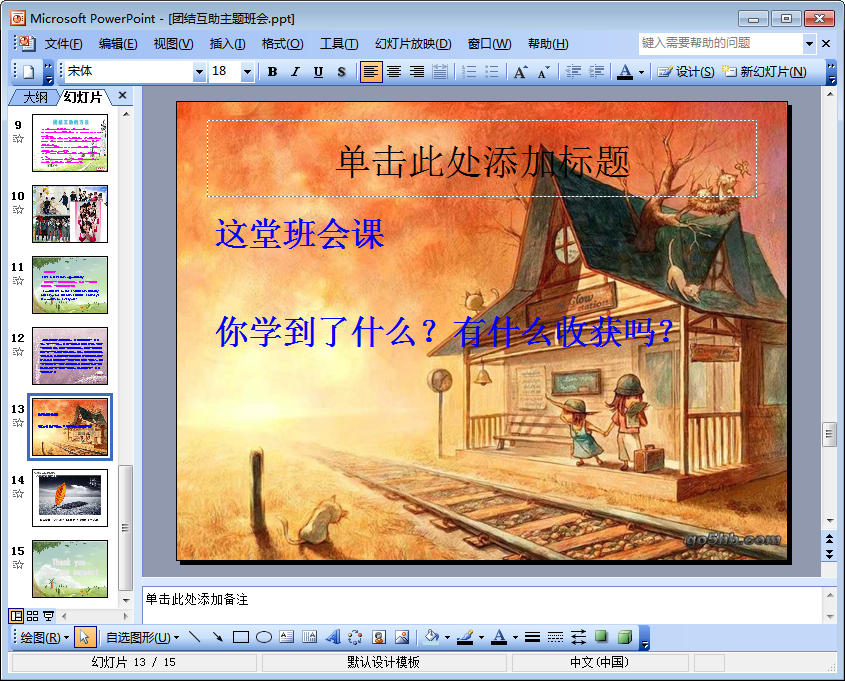This screenshot has height=681, width=845.
Task: Click the title placeholder 单击此处添加标题
Action: [x=482, y=159]
